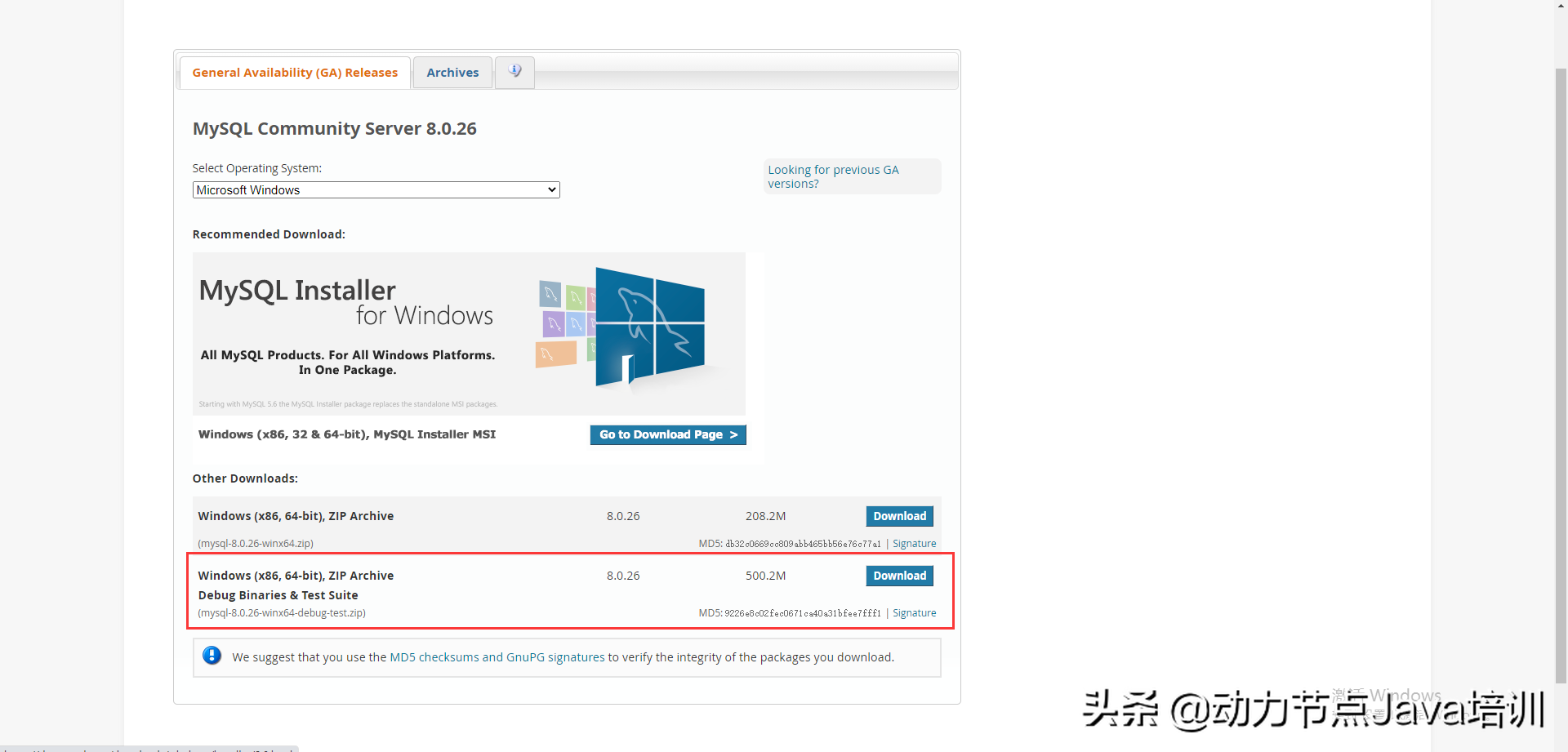
Task: Select the file name (mysql-8.0.26-winx64-debug-test.zip)
Action: 282,613
